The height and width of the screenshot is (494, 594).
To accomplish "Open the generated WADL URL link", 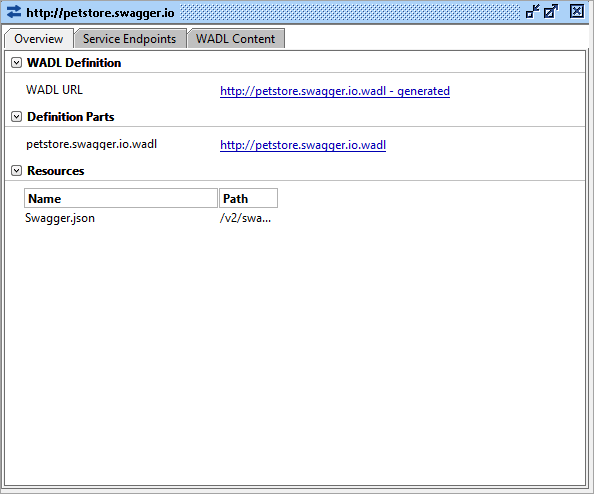I will point(335,91).
